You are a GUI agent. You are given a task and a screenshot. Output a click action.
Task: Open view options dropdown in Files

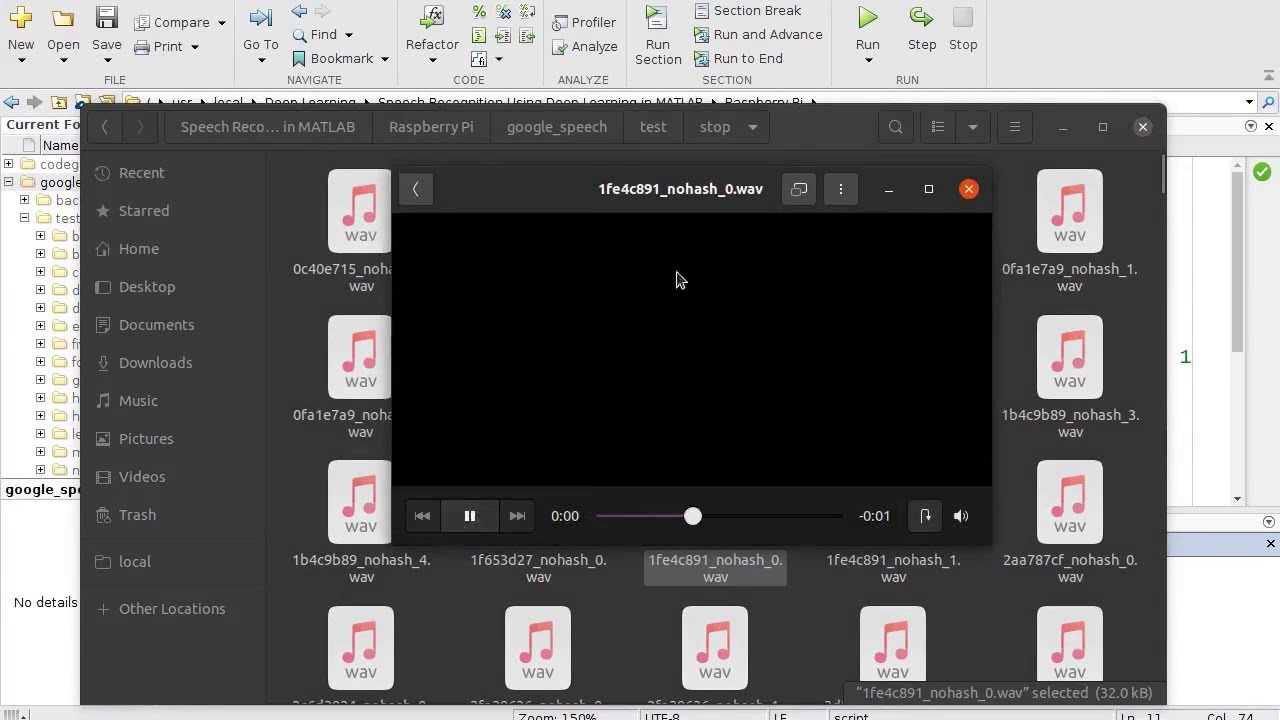tap(972, 127)
